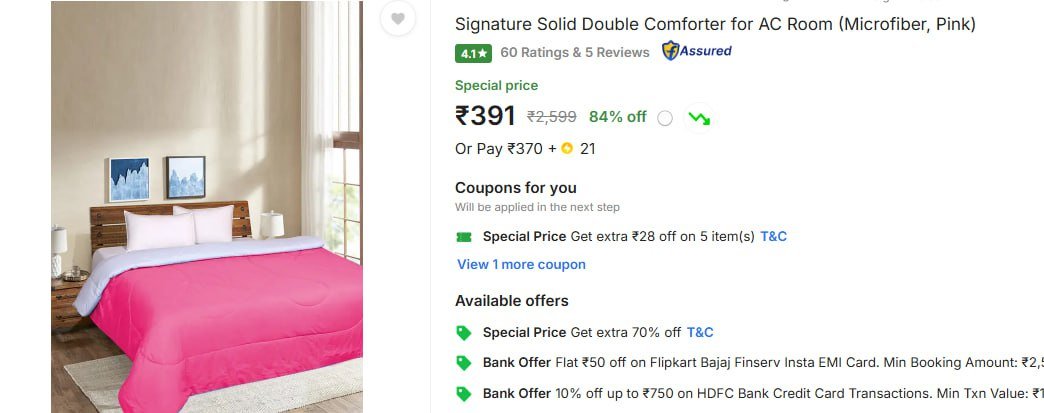Image resolution: width=1044 pixels, height=413 pixels.
Task: Click the tag icon beside Bajaj Finserv offer
Action: click(x=464, y=363)
